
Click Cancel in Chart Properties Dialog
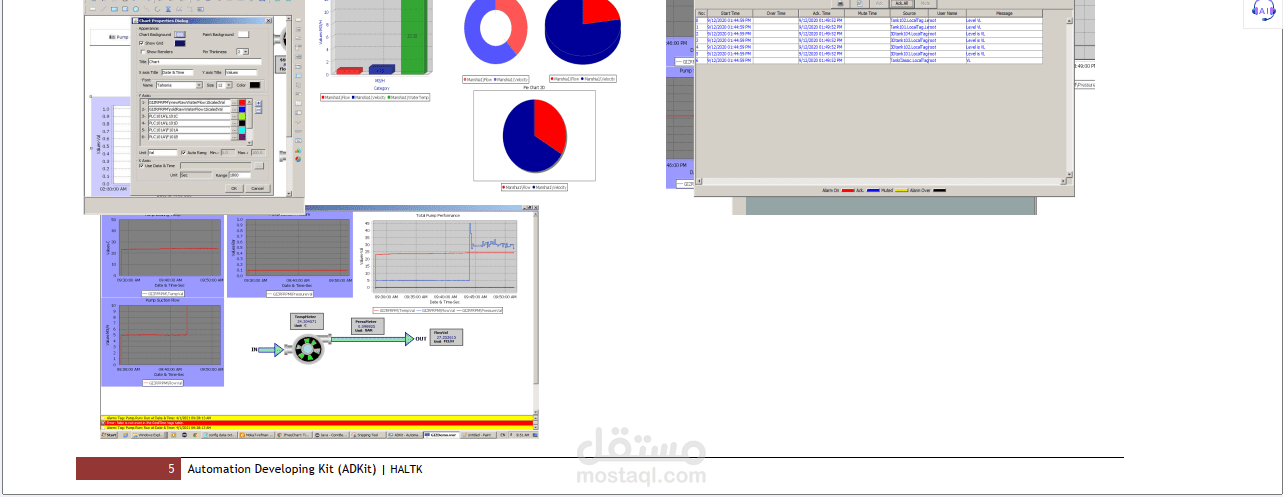[257, 188]
